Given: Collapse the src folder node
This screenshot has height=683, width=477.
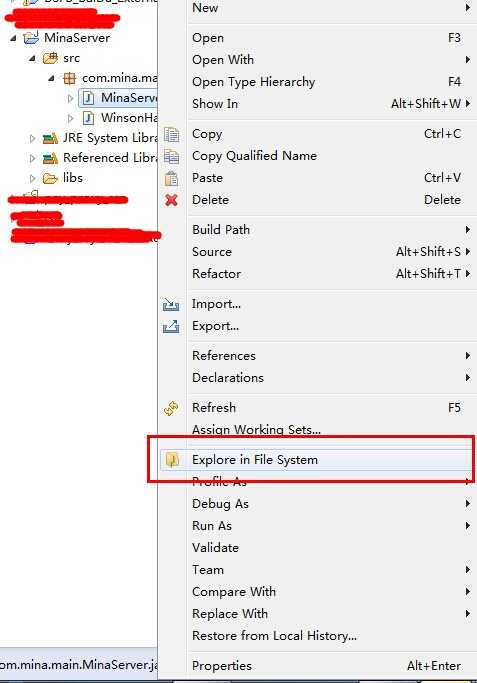Looking at the screenshot, I should click(x=32, y=58).
